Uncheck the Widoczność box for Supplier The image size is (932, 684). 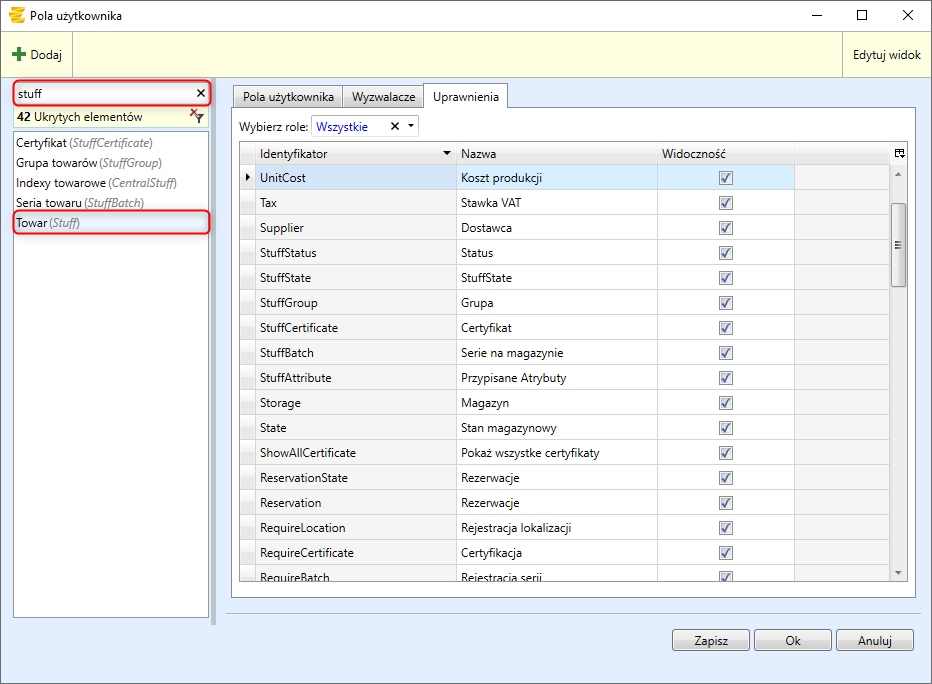[x=726, y=228]
